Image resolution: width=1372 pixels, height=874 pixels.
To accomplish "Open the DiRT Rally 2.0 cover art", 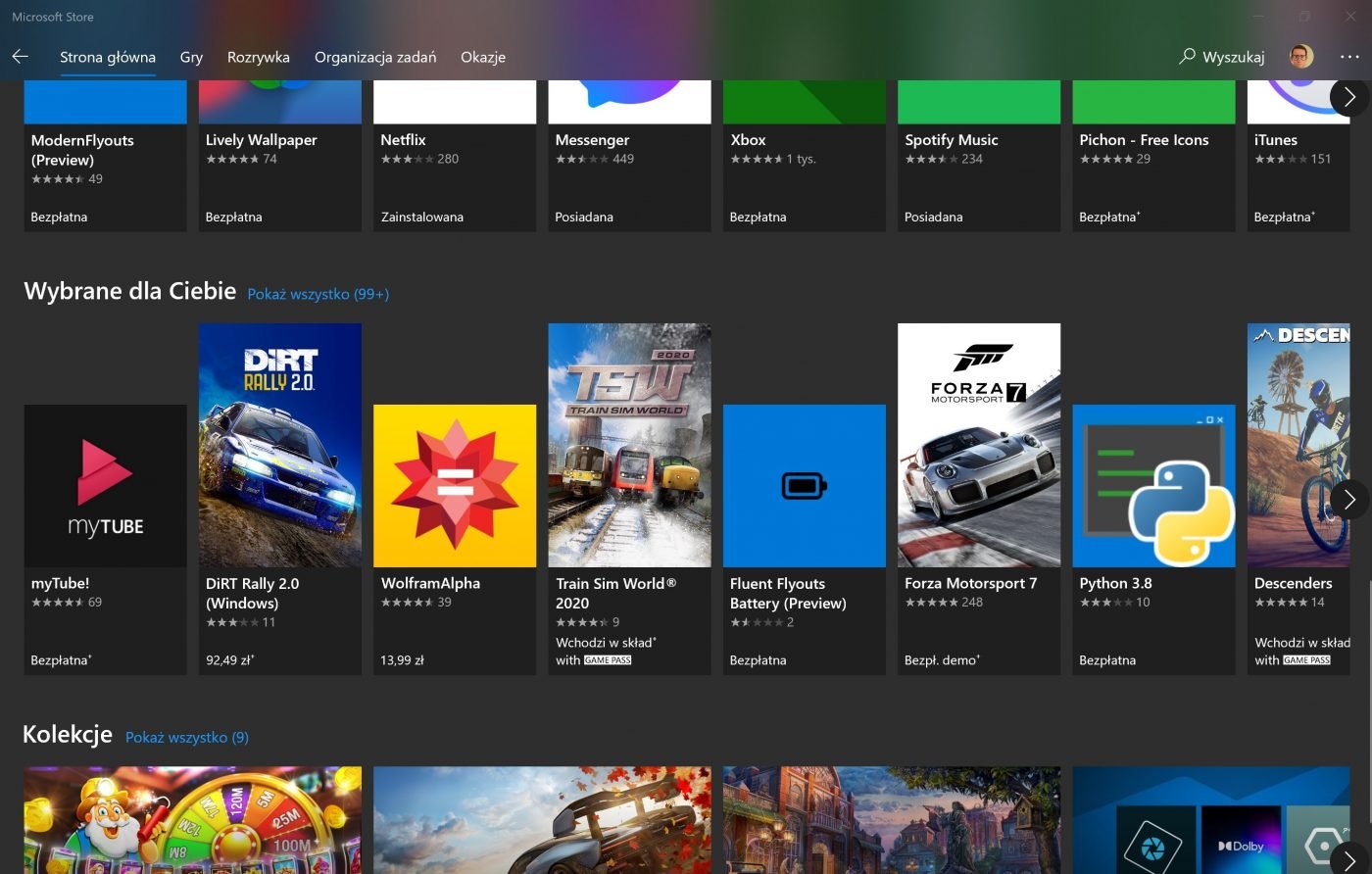I will click(280, 445).
